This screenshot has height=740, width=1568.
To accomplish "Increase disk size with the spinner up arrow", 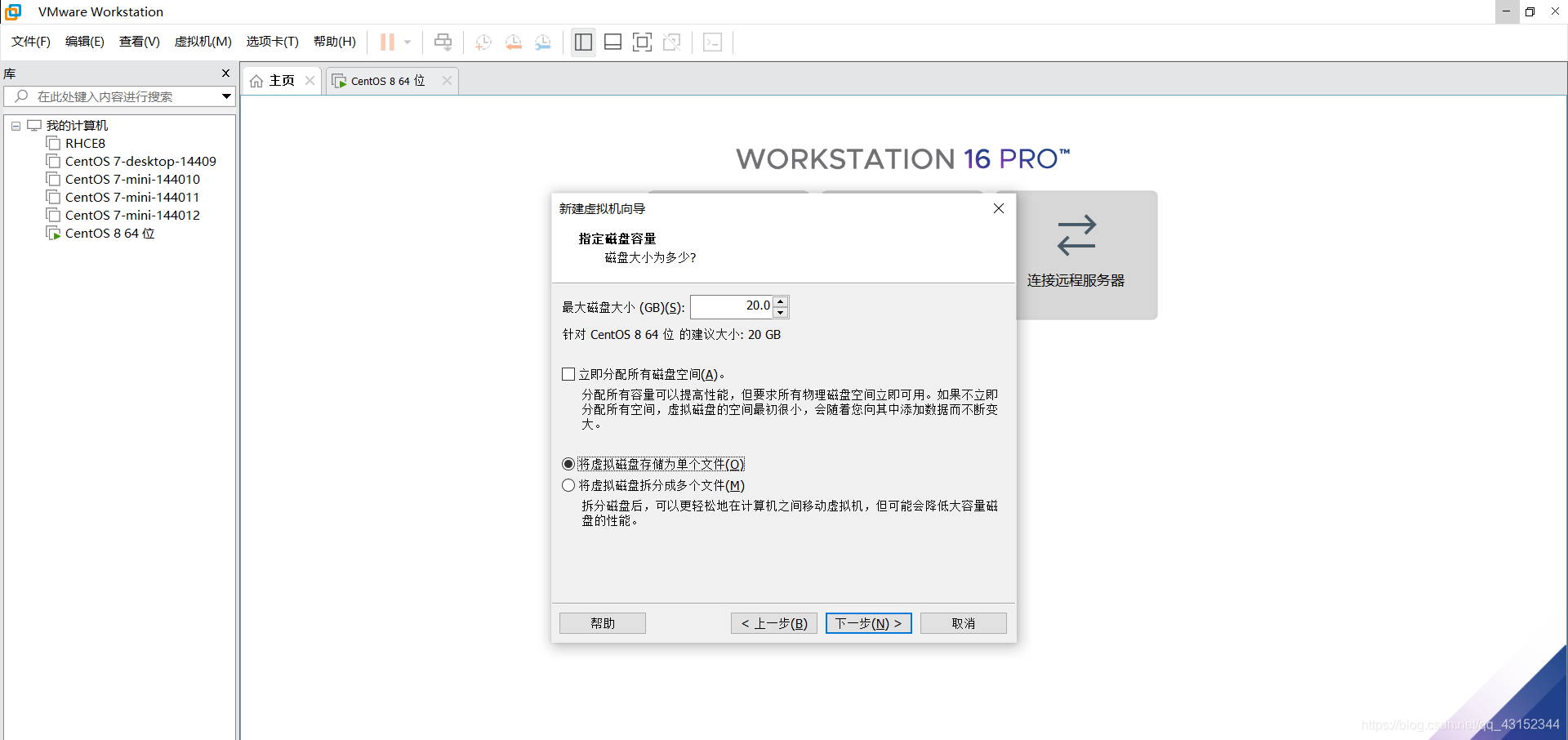I will tap(781, 301).
